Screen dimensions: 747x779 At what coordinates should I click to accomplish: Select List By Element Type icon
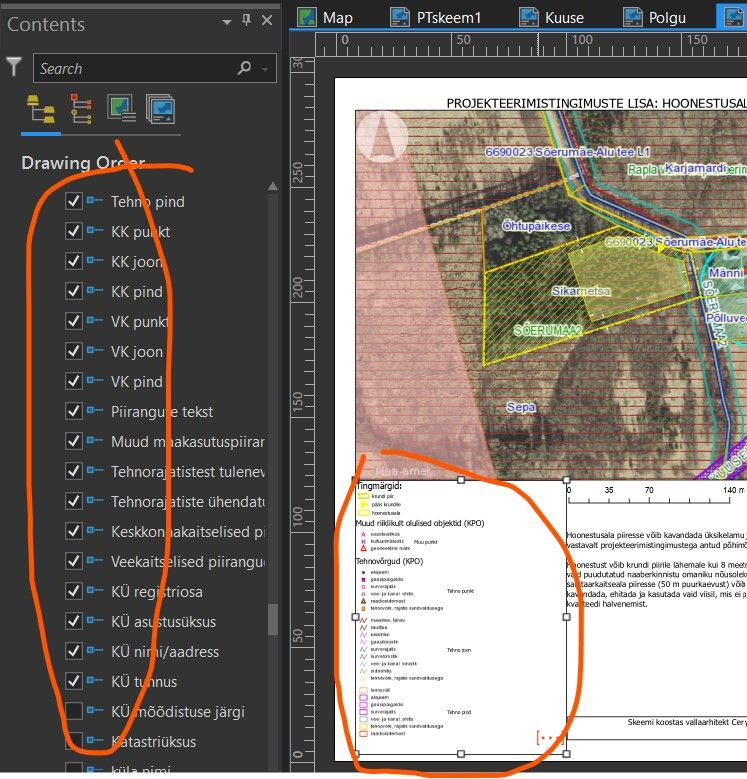click(x=81, y=109)
